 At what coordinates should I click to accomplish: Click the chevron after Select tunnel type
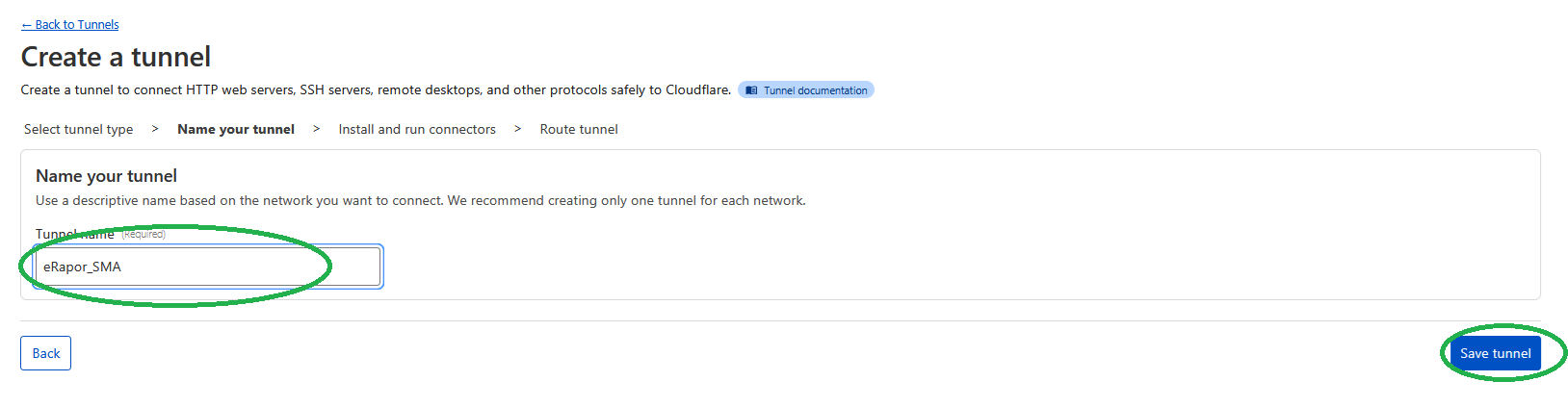(155, 129)
